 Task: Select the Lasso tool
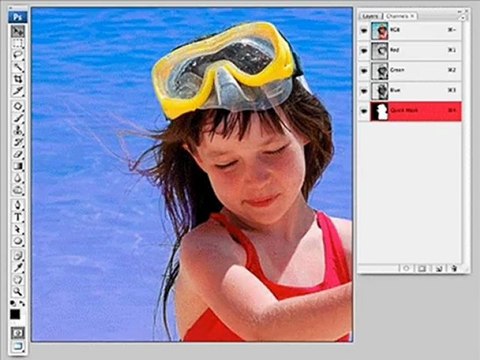pos(18,55)
